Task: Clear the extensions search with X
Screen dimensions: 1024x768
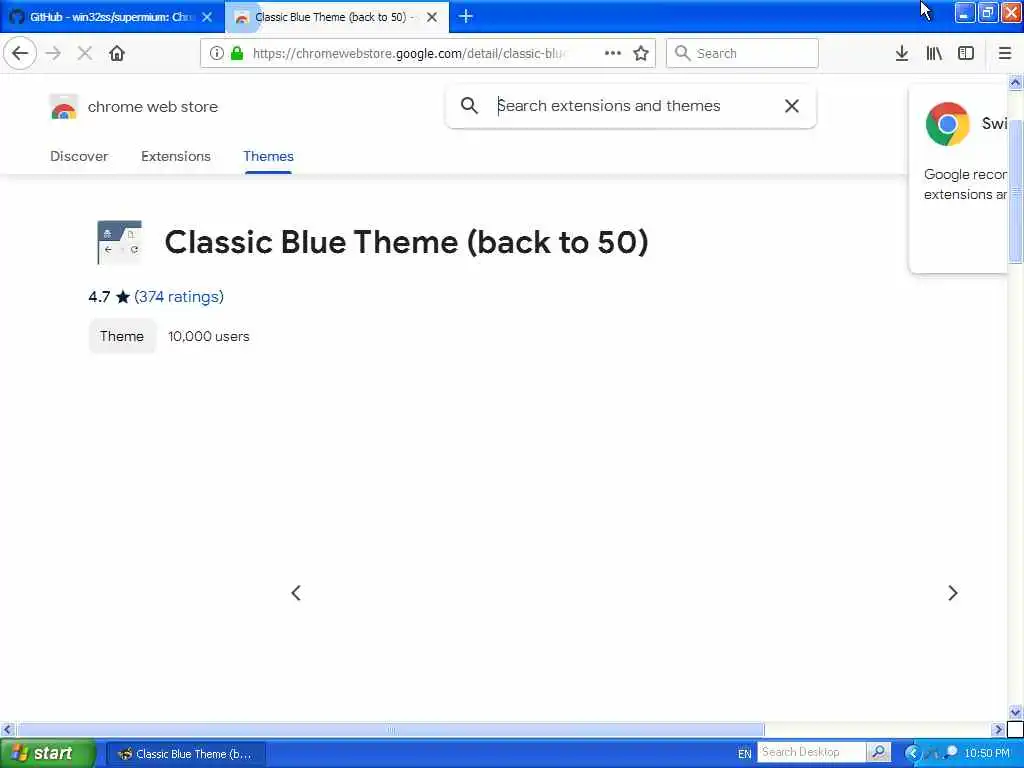Action: pos(792,105)
